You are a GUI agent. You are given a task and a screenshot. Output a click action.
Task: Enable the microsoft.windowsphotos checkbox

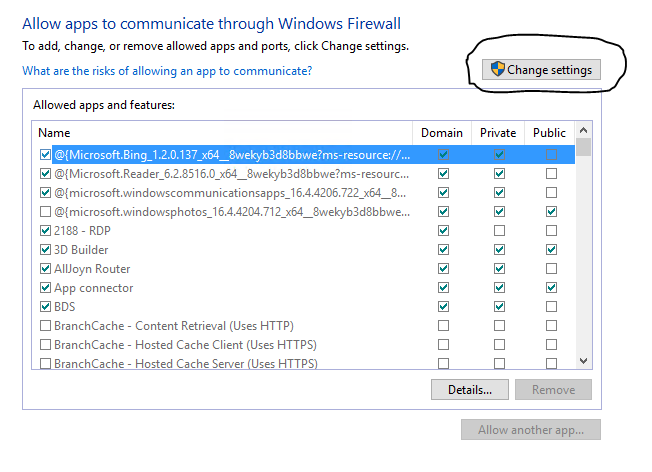pos(45,212)
